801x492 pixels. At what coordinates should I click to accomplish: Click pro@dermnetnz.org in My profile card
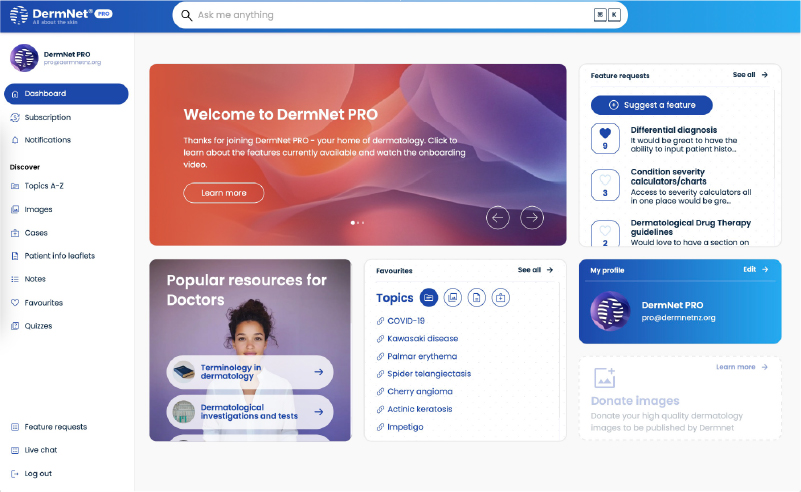click(678, 318)
